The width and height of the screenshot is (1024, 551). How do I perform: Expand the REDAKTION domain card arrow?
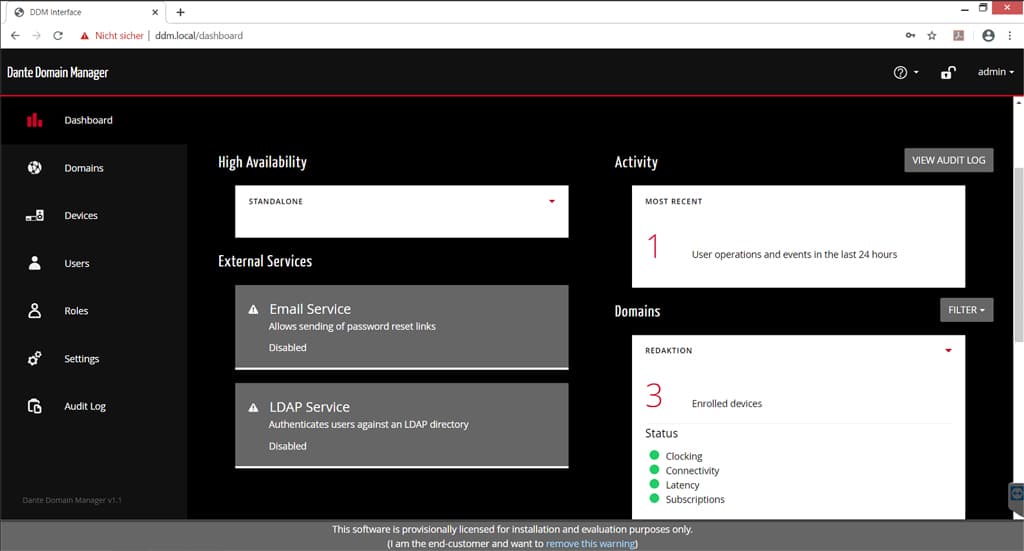pyautogui.click(x=948, y=351)
